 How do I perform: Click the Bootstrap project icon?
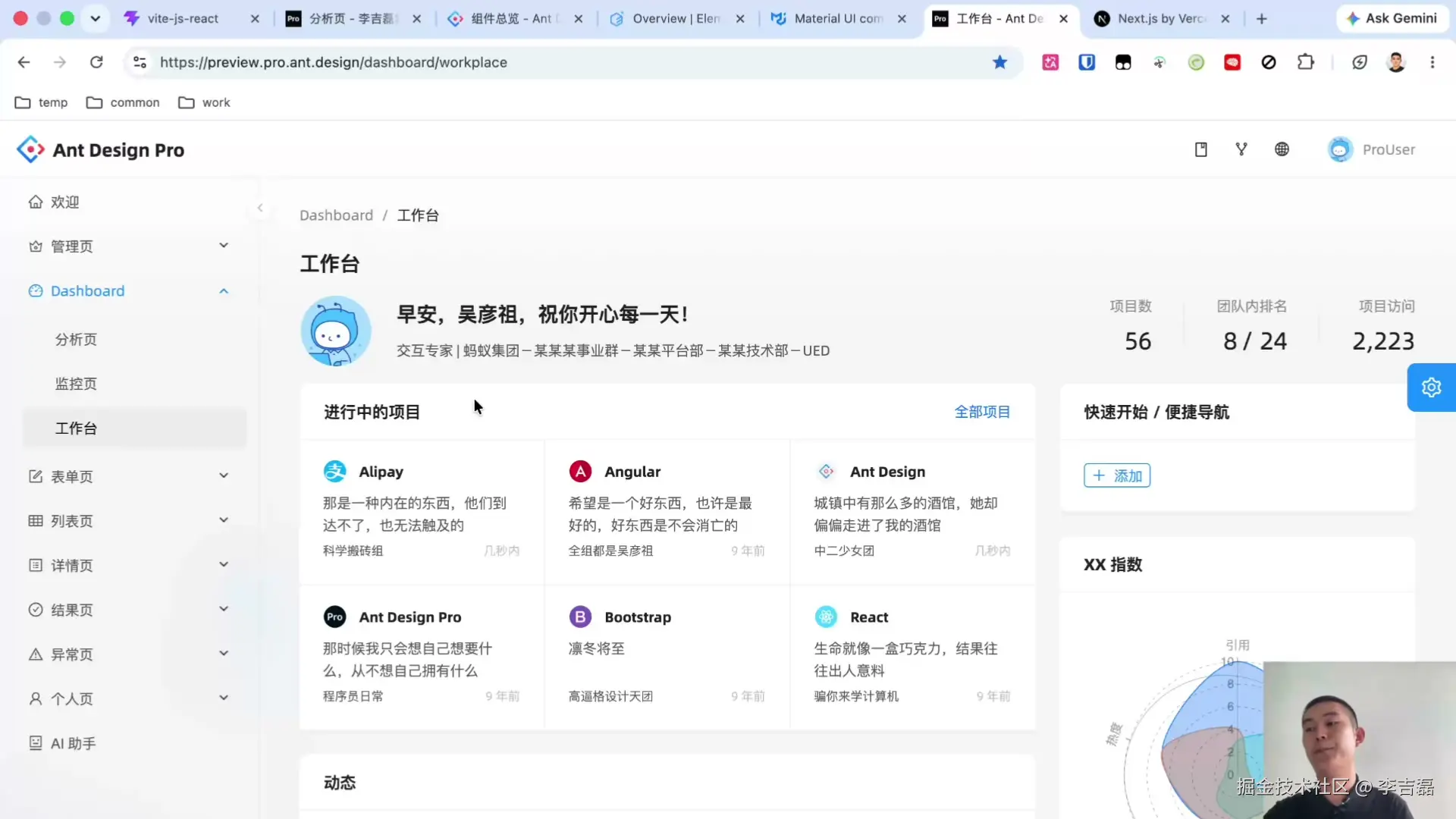[580, 617]
